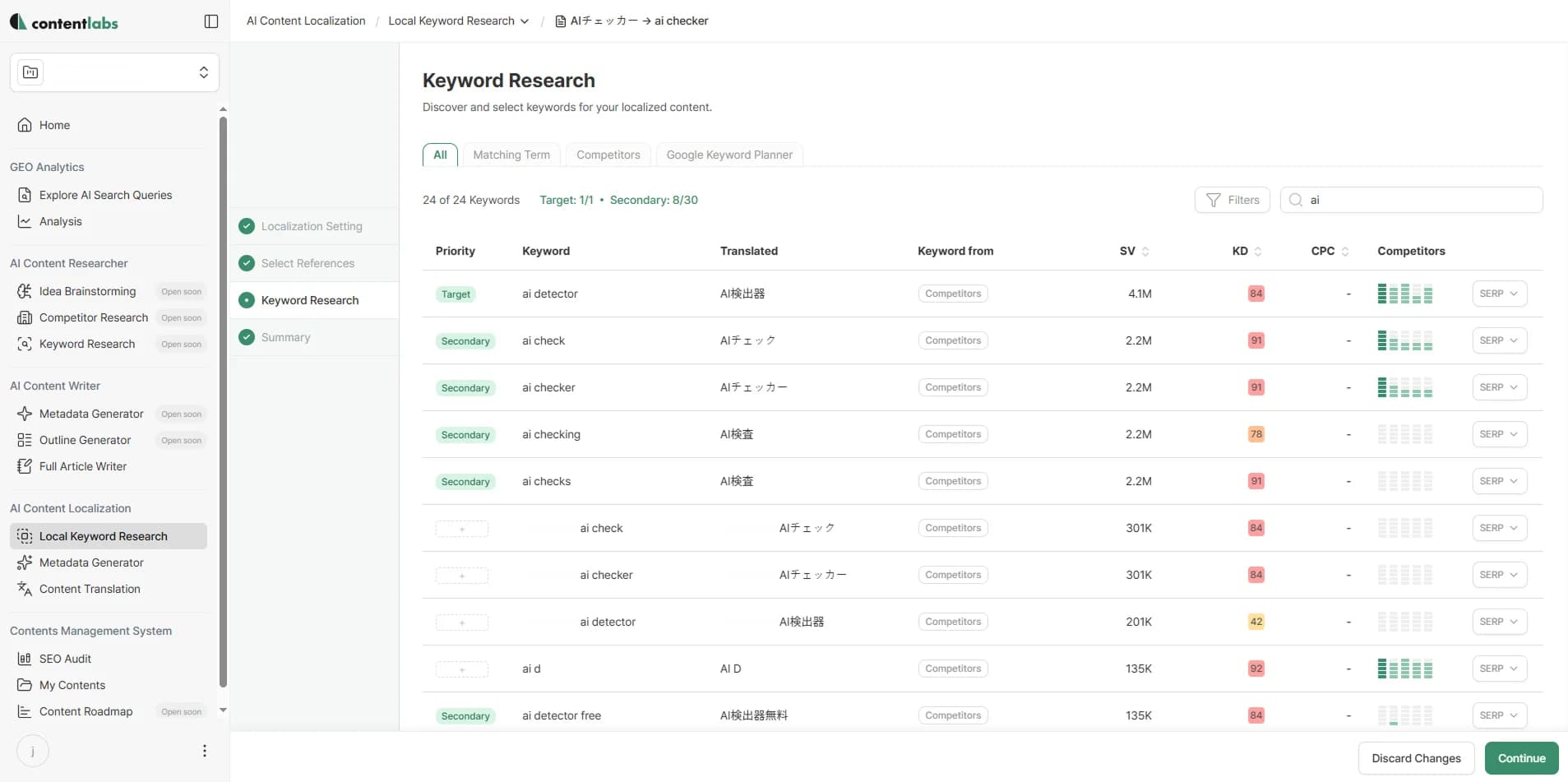Image resolution: width=1568 pixels, height=782 pixels.
Task: Click the green KD 42 difficulty badge
Action: pyautogui.click(x=1256, y=622)
